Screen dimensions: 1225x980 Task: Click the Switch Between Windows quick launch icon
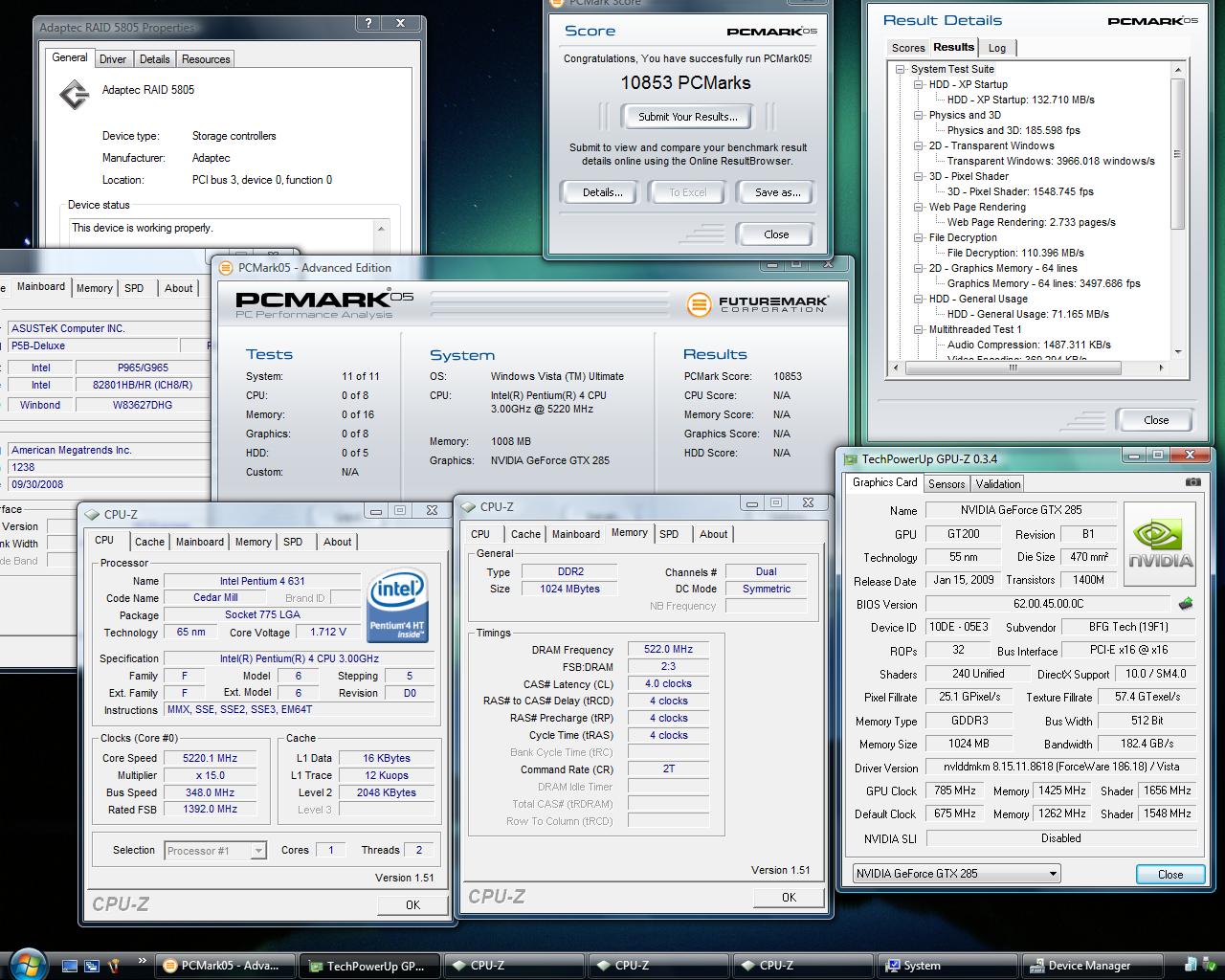click(x=93, y=966)
